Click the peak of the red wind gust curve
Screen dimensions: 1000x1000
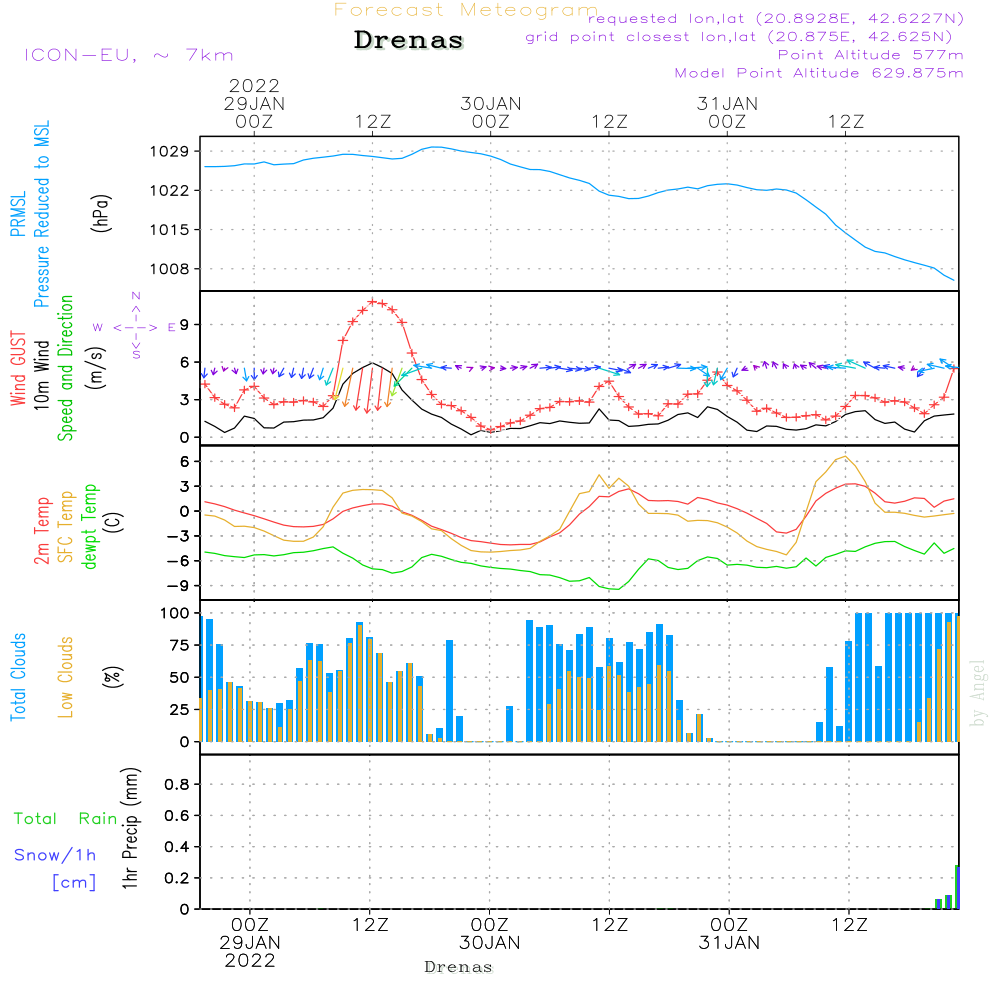[373, 301]
